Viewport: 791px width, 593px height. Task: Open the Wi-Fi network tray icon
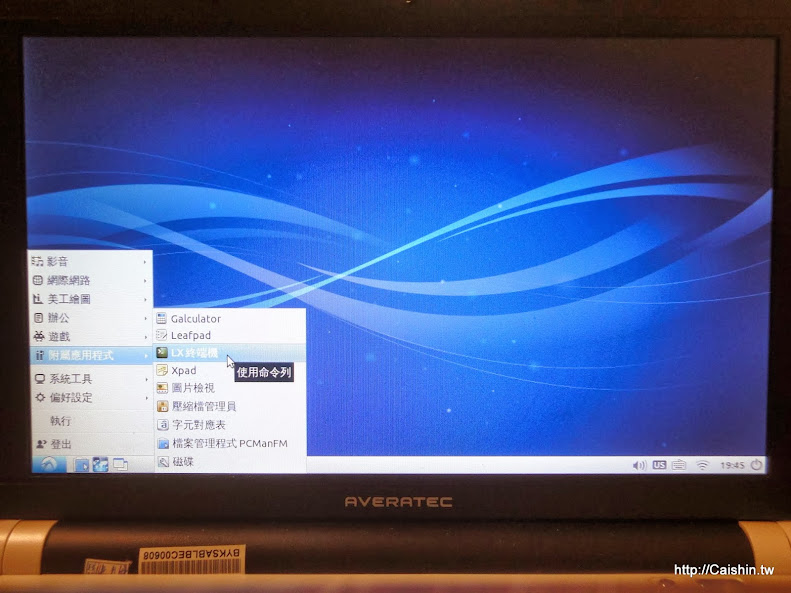pos(702,465)
